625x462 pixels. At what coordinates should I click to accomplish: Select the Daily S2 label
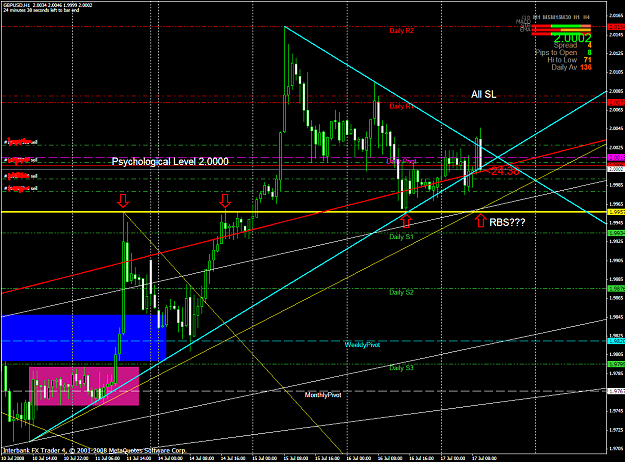(401, 292)
